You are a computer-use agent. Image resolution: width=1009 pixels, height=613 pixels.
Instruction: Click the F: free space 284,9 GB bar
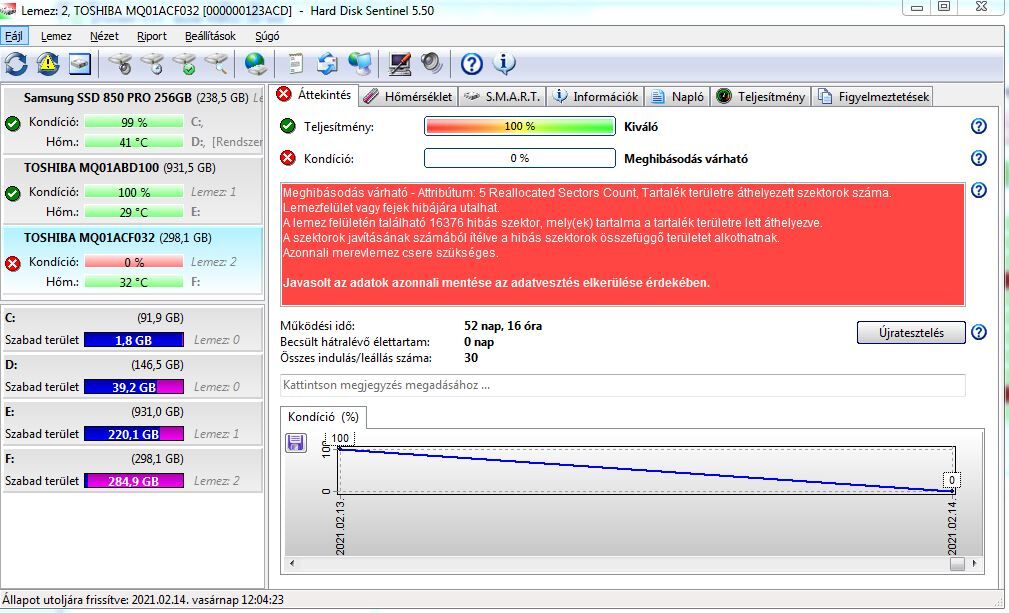point(134,481)
